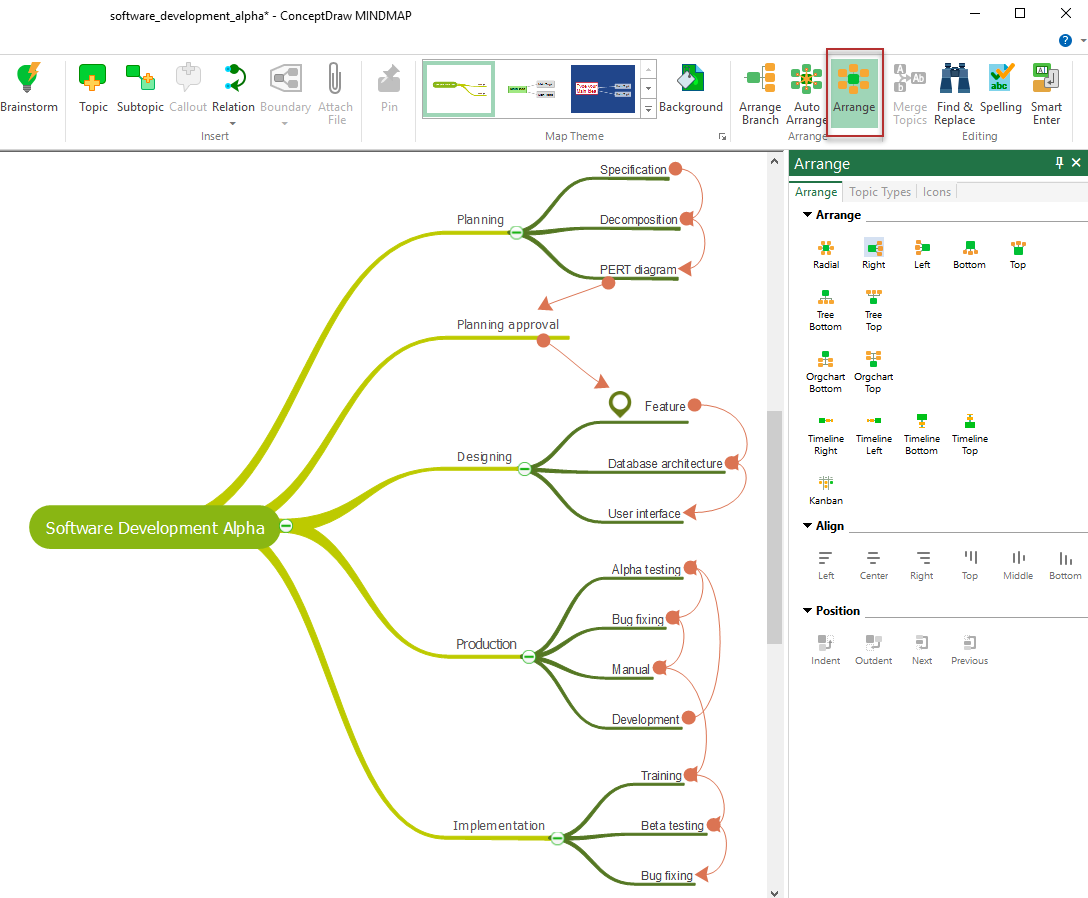Open the Background tool
1088x898 pixels.
[x=690, y=80]
